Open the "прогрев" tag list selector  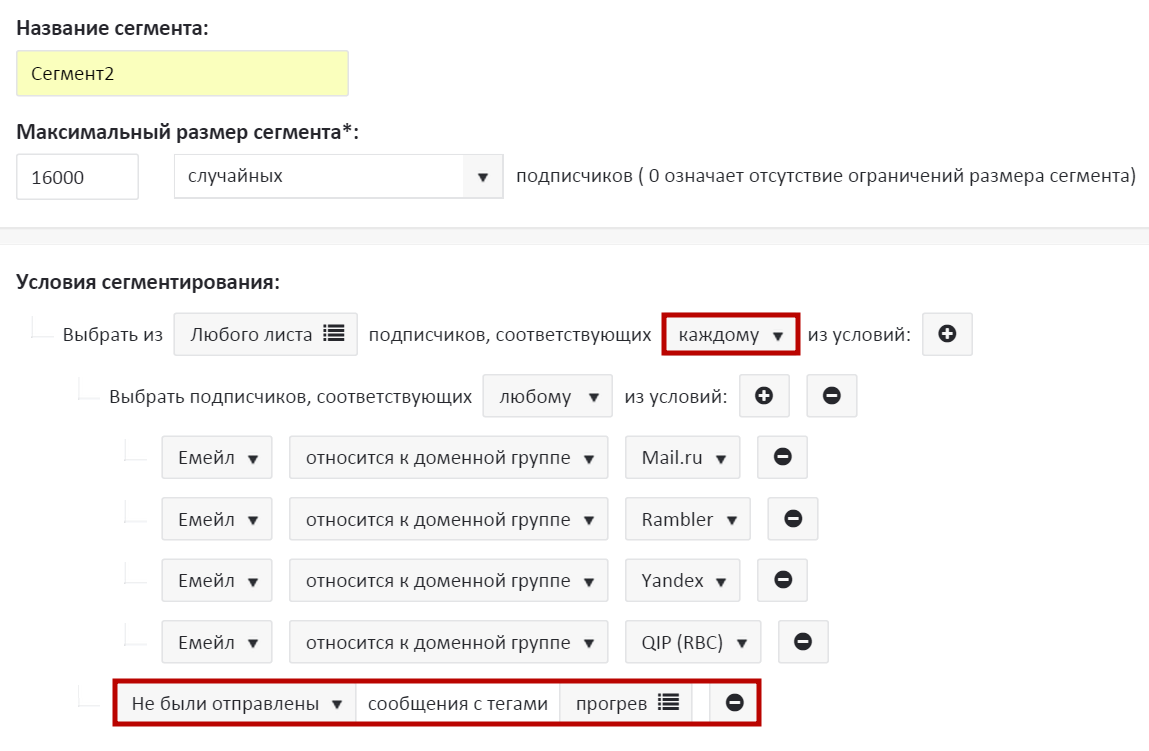[x=626, y=703]
